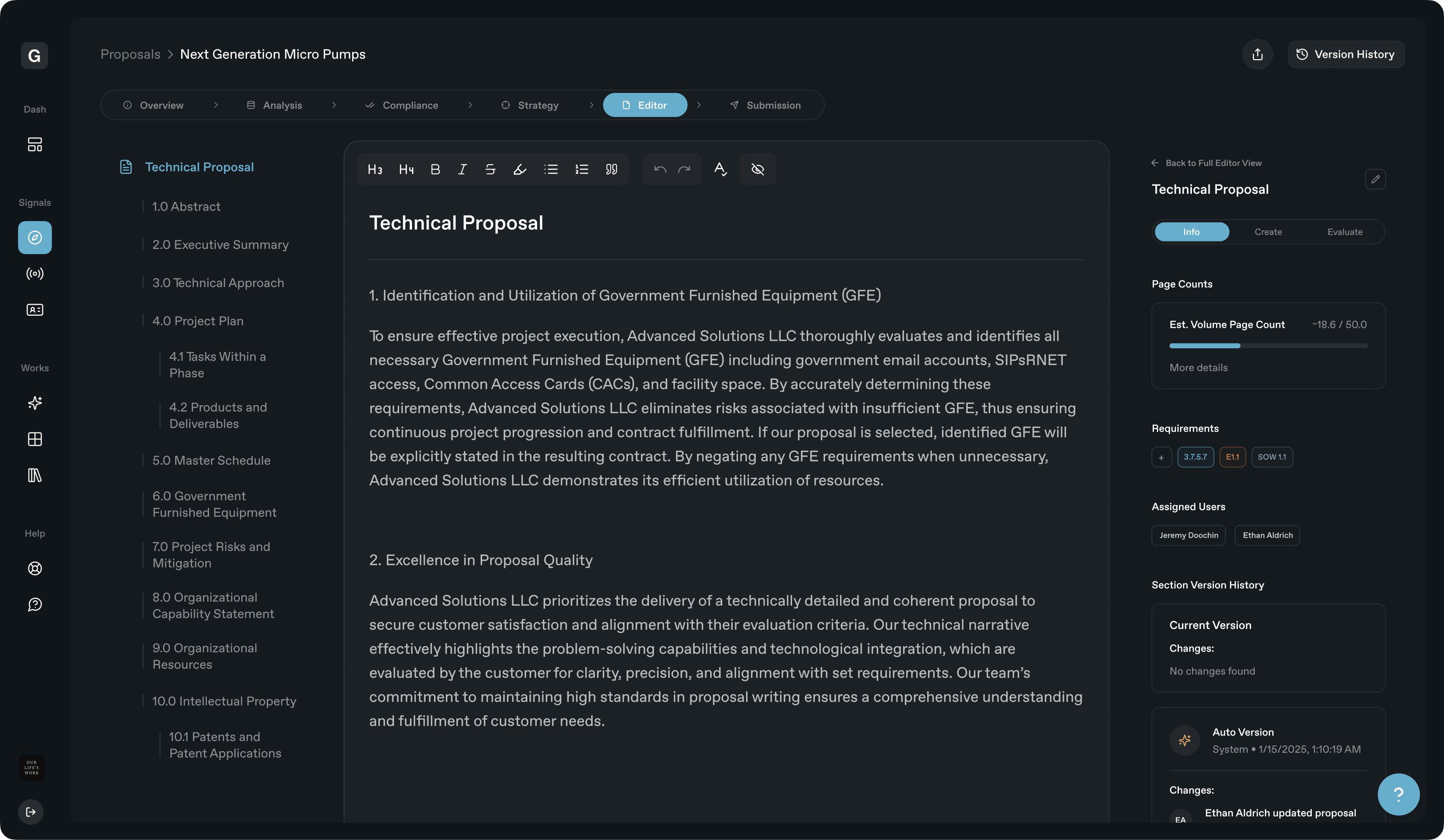Expand the Compliance step chevron
The width and height of the screenshot is (1444, 840).
pos(470,105)
